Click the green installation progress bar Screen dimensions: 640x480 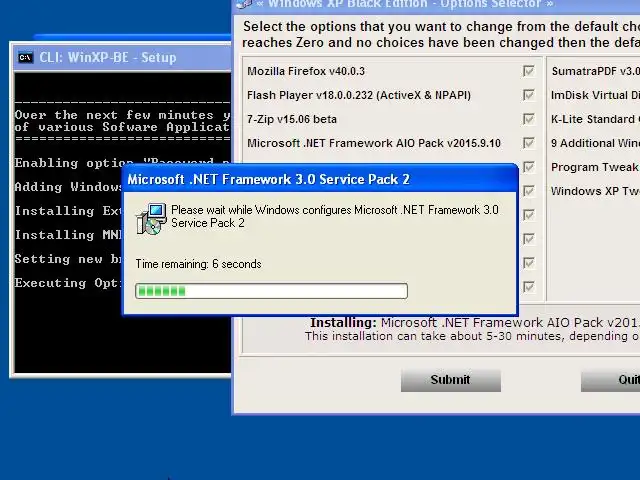click(x=271, y=291)
